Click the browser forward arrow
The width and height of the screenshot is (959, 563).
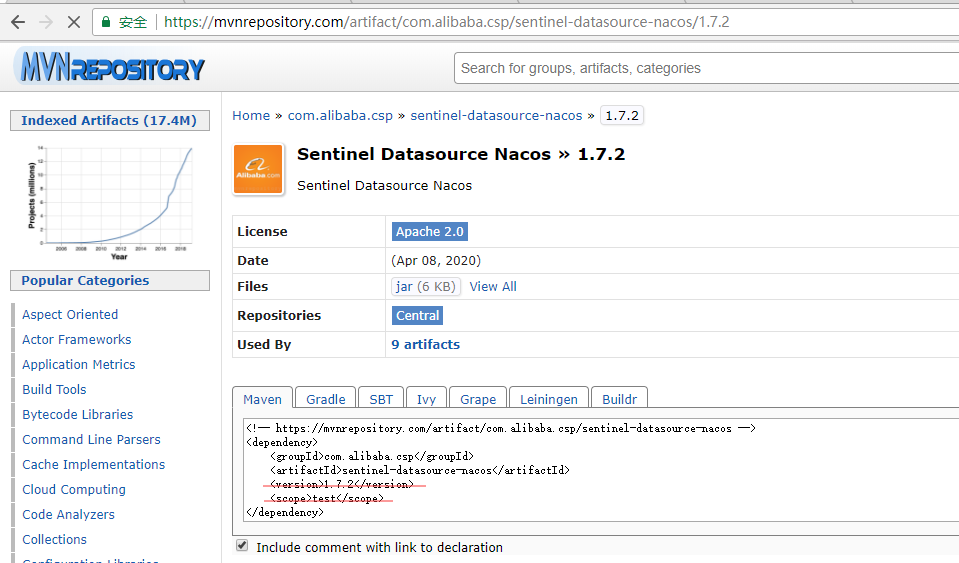pyautogui.click(x=46, y=23)
